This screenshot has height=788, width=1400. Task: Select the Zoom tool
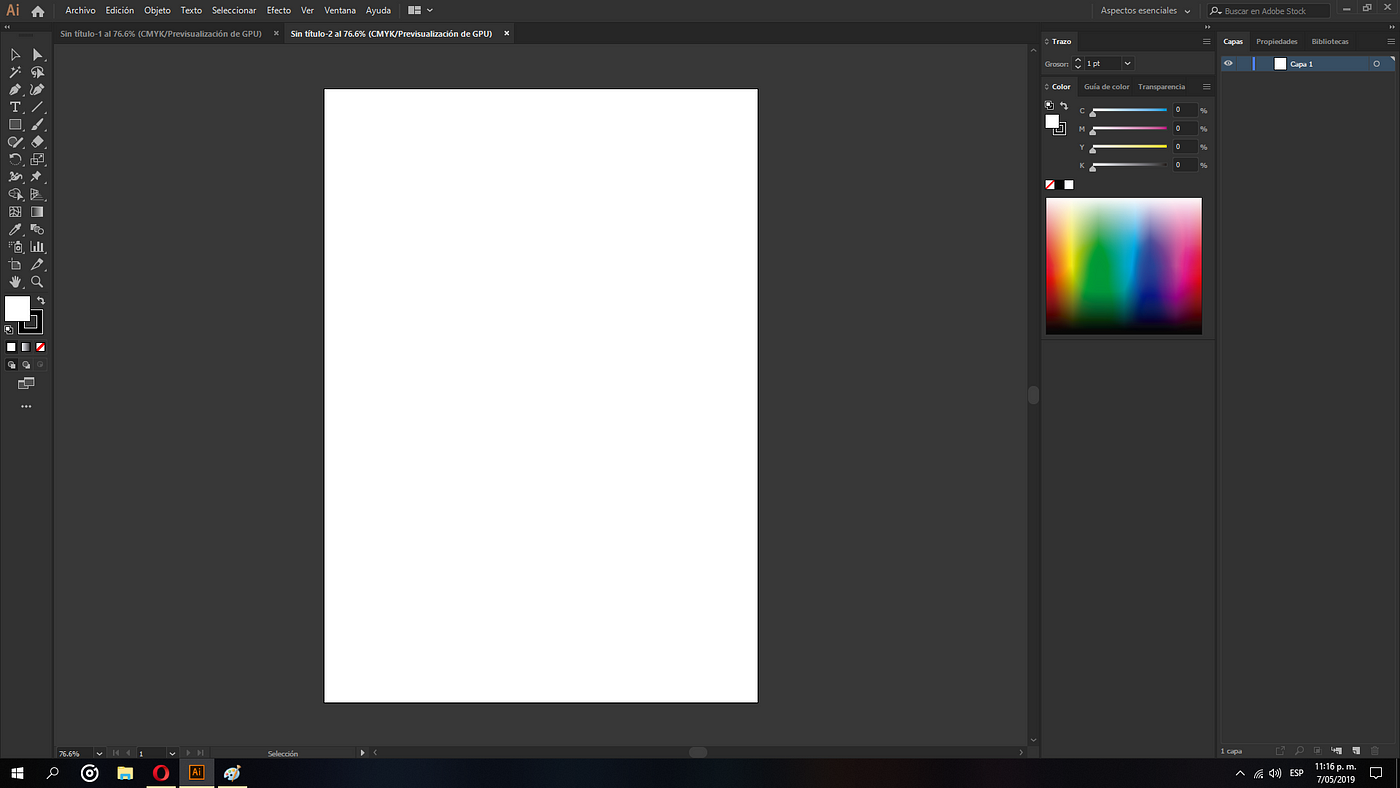(x=37, y=282)
